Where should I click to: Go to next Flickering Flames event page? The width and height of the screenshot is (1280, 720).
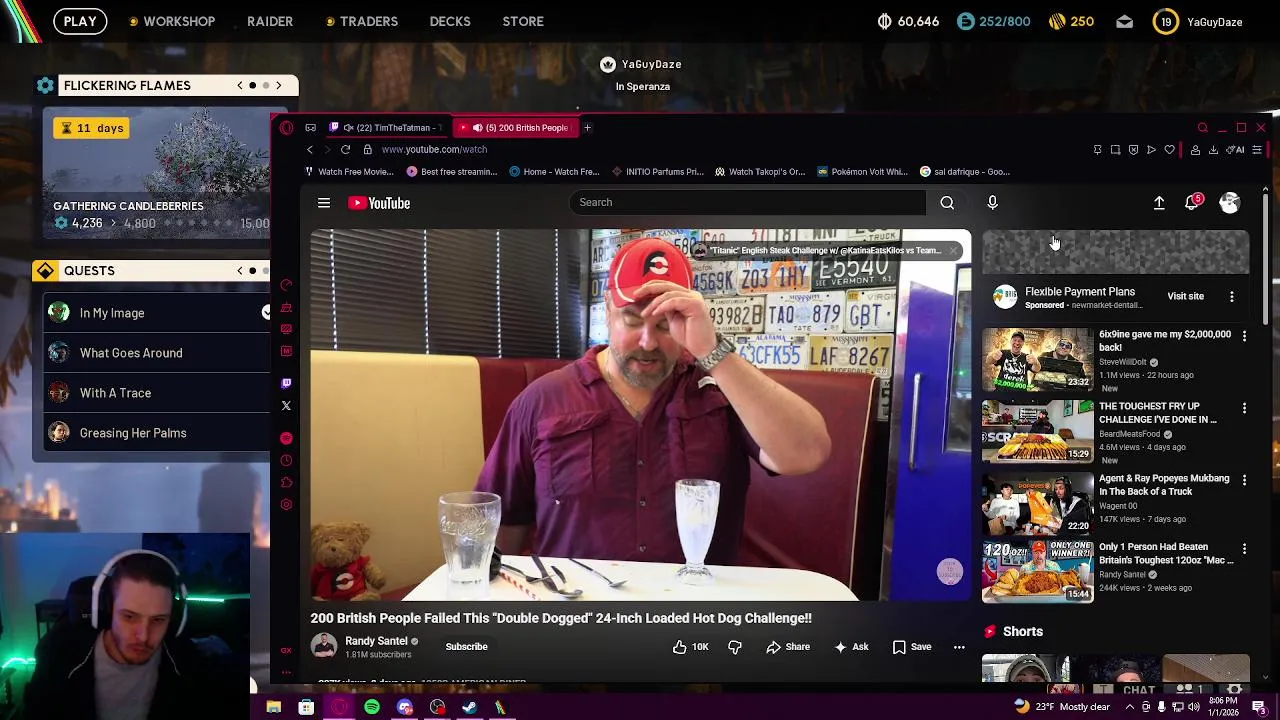(279, 85)
